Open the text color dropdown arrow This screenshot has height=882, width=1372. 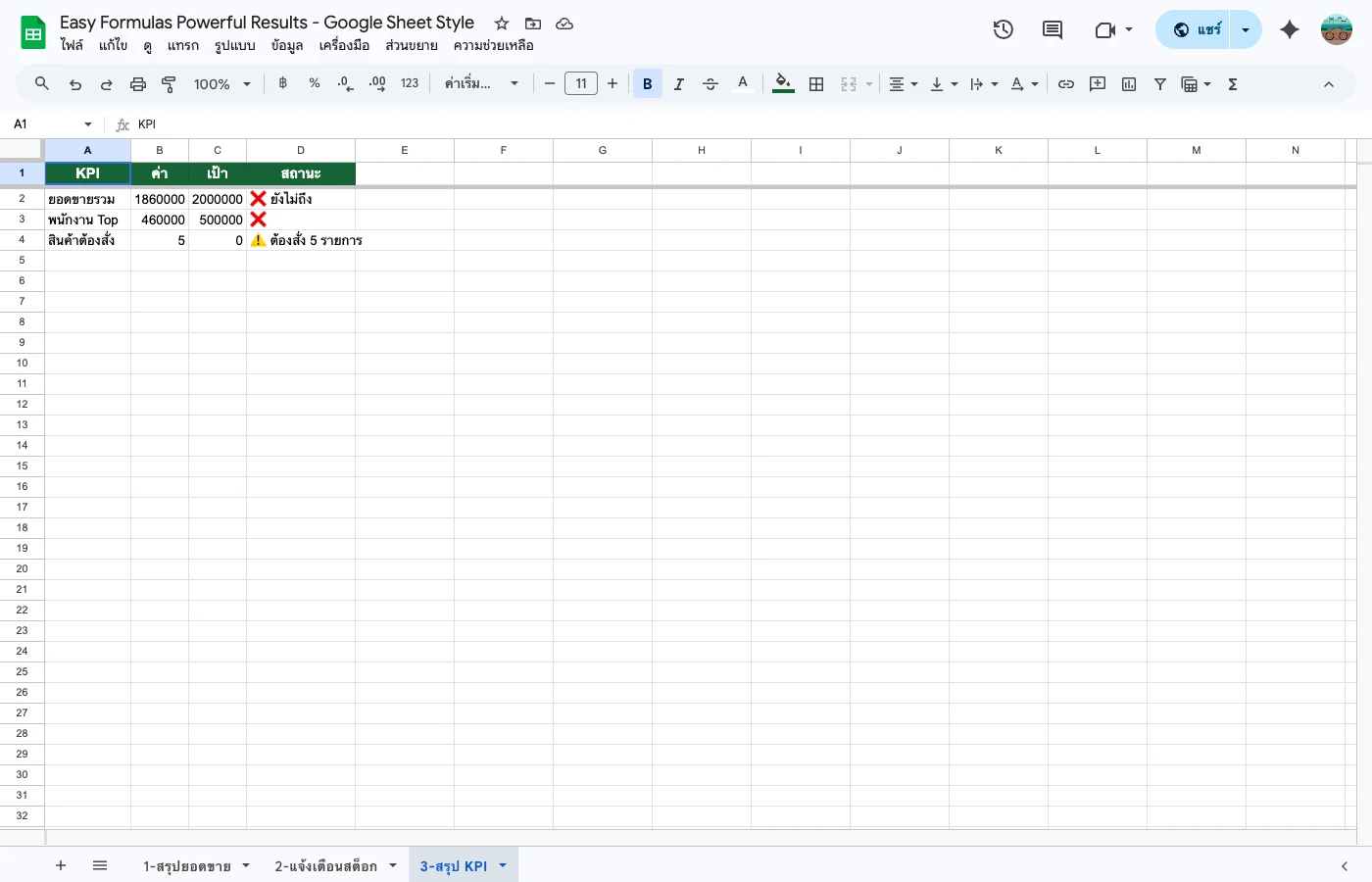click(x=1035, y=83)
